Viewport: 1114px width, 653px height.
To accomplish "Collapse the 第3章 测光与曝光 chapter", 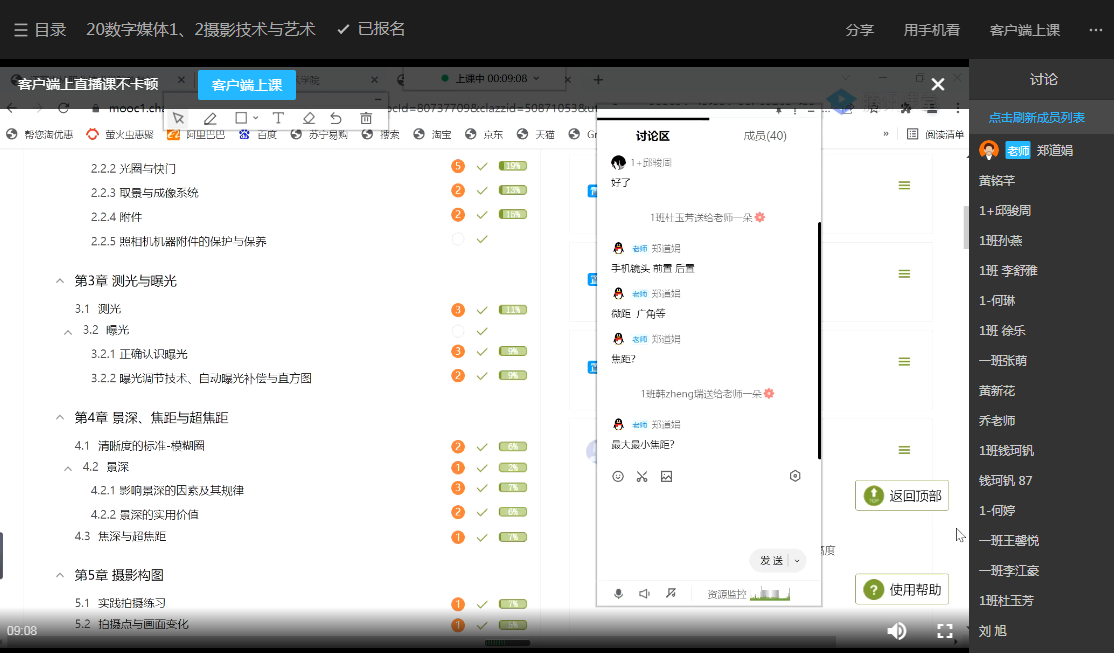I will pos(60,281).
